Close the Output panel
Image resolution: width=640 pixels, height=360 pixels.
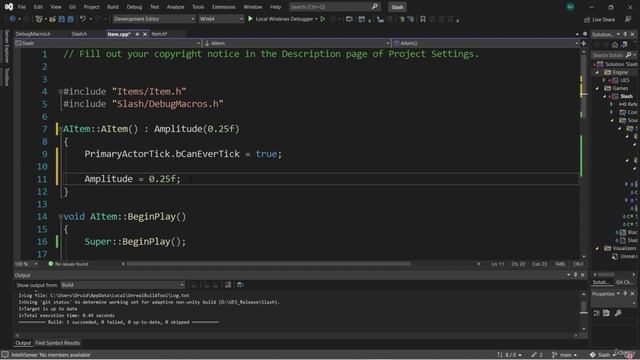582,275
